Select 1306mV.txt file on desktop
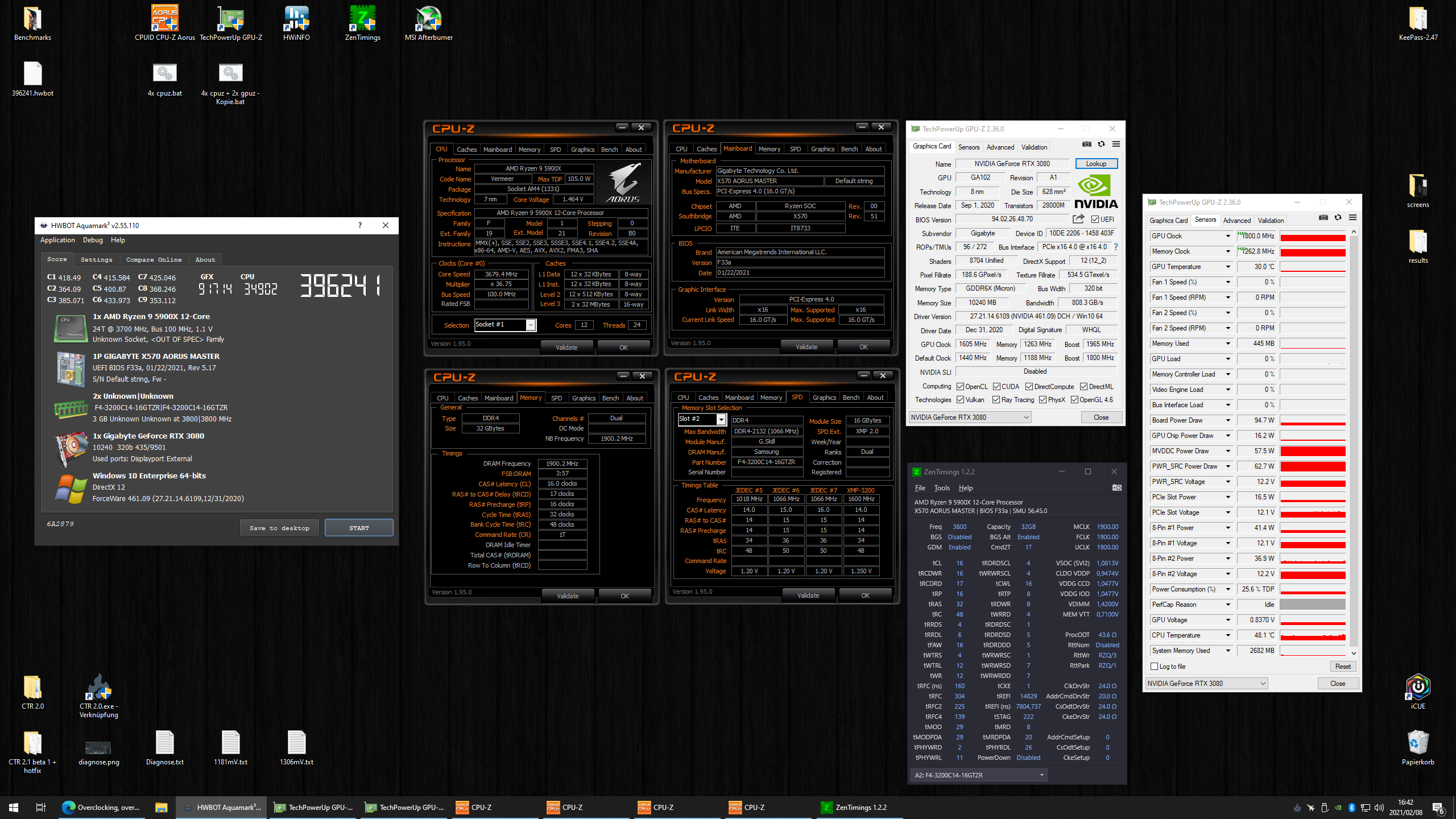 pos(296,748)
